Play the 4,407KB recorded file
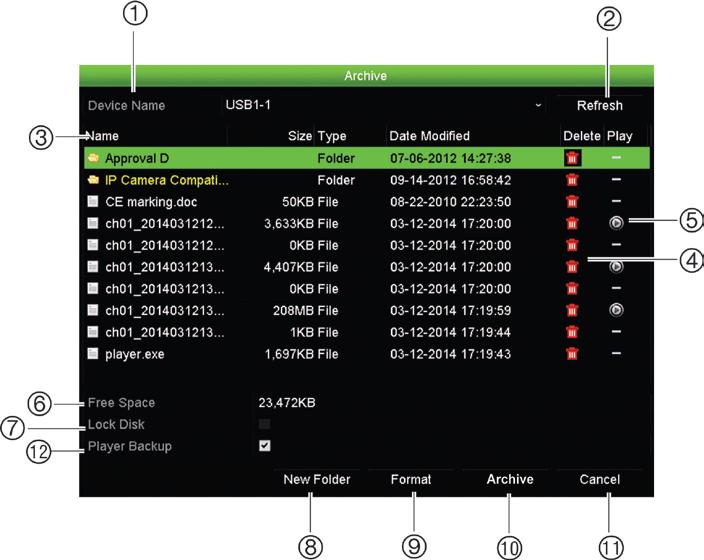 (616, 266)
